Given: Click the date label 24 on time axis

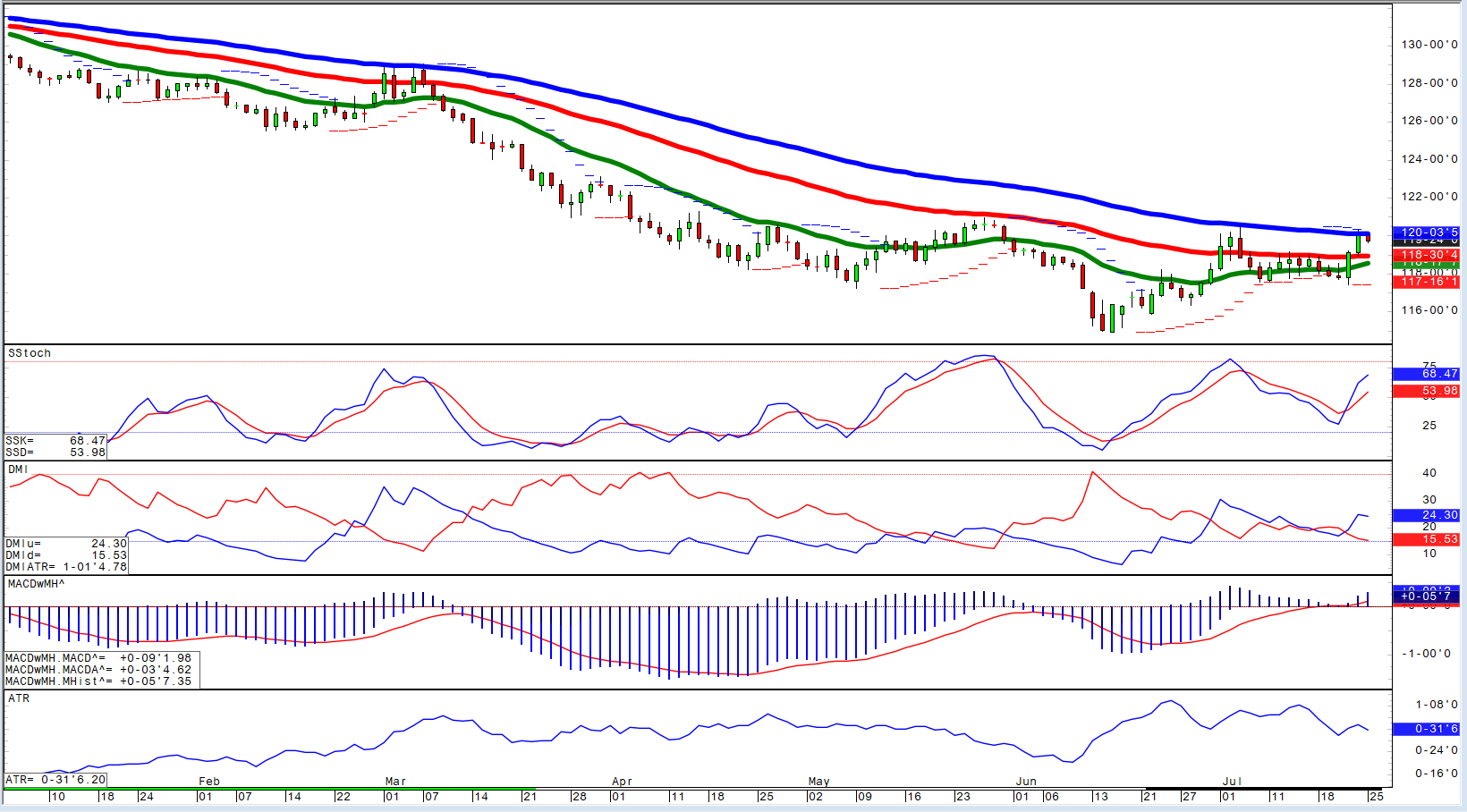Looking at the screenshot, I should coord(146,797).
